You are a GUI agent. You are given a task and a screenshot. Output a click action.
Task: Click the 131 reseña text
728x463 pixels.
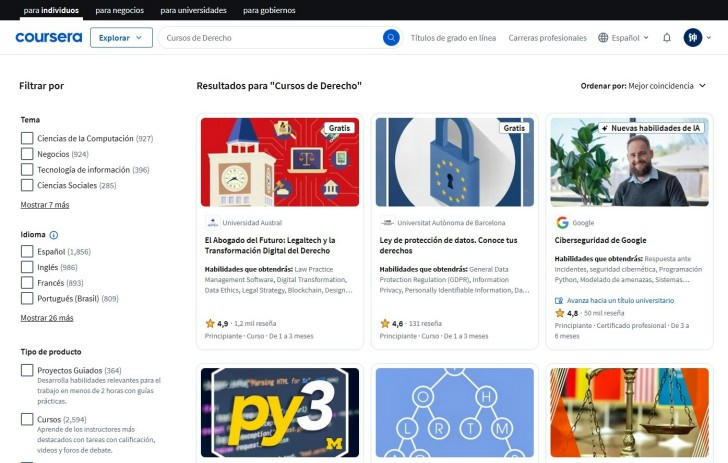[x=425, y=323]
